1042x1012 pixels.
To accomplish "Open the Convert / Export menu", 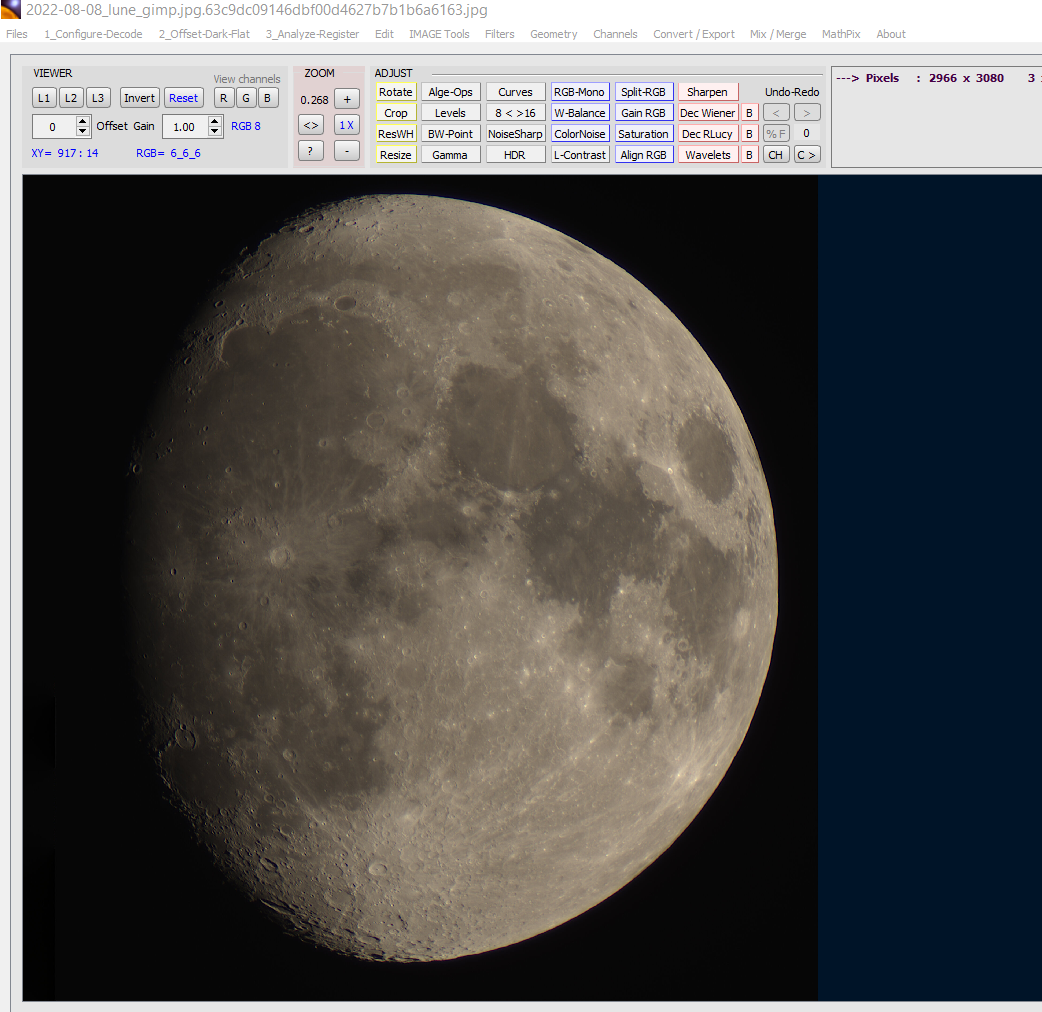I will point(694,34).
